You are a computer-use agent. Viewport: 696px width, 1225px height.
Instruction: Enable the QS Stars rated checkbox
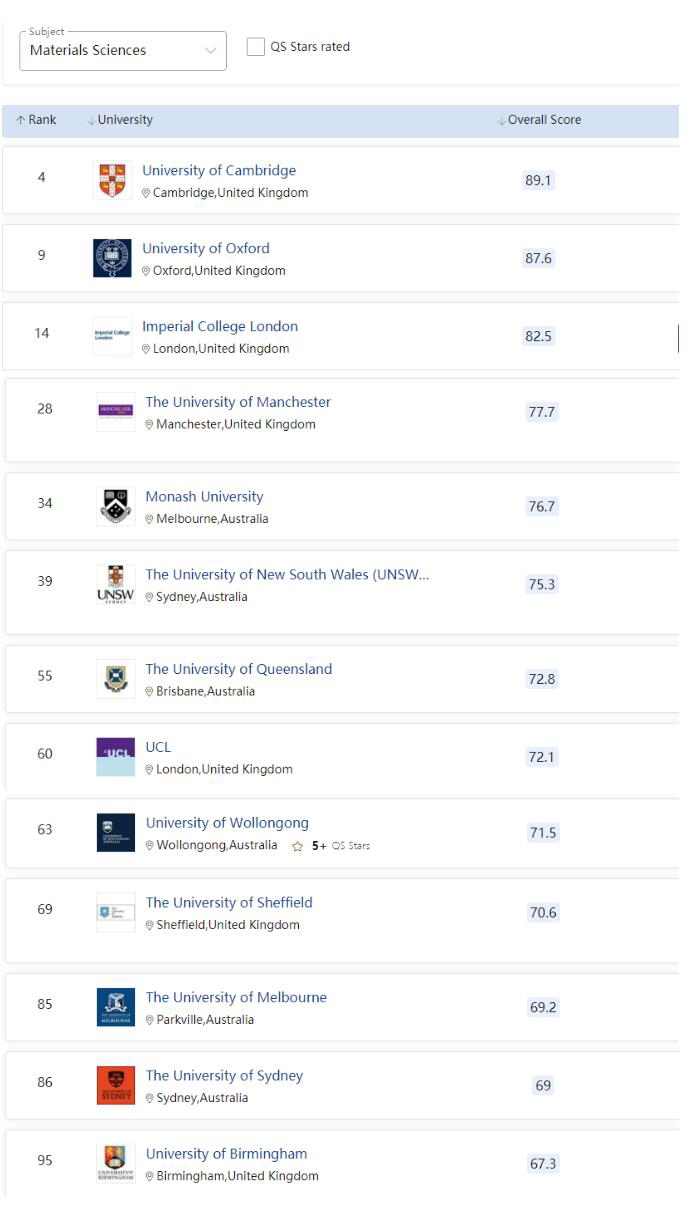click(256, 47)
